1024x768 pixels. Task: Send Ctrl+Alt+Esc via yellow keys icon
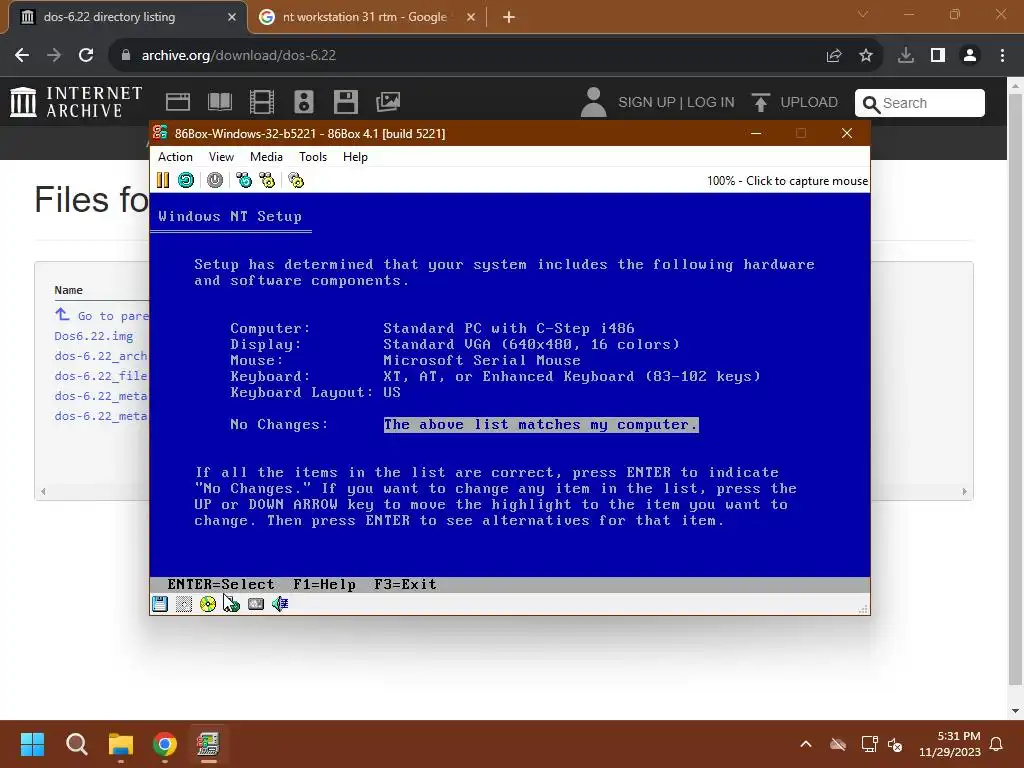(x=267, y=180)
